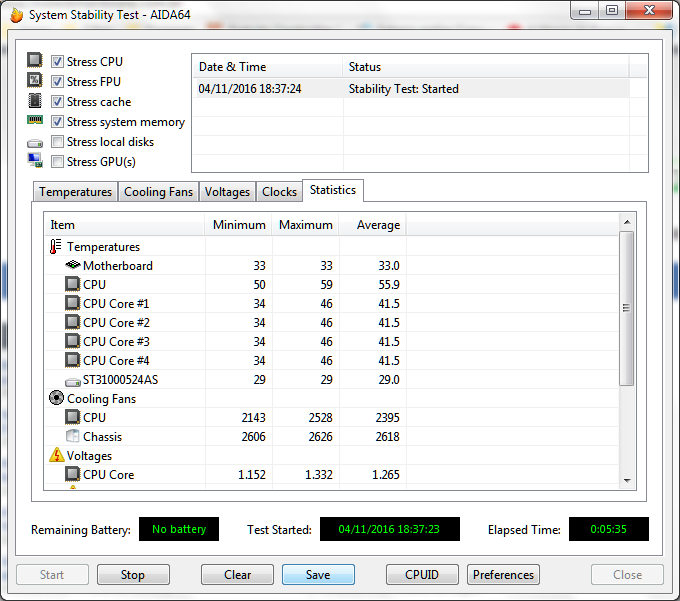The height and width of the screenshot is (601, 680).
Task: Switch to the Cooling Fans tab
Action: (158, 192)
